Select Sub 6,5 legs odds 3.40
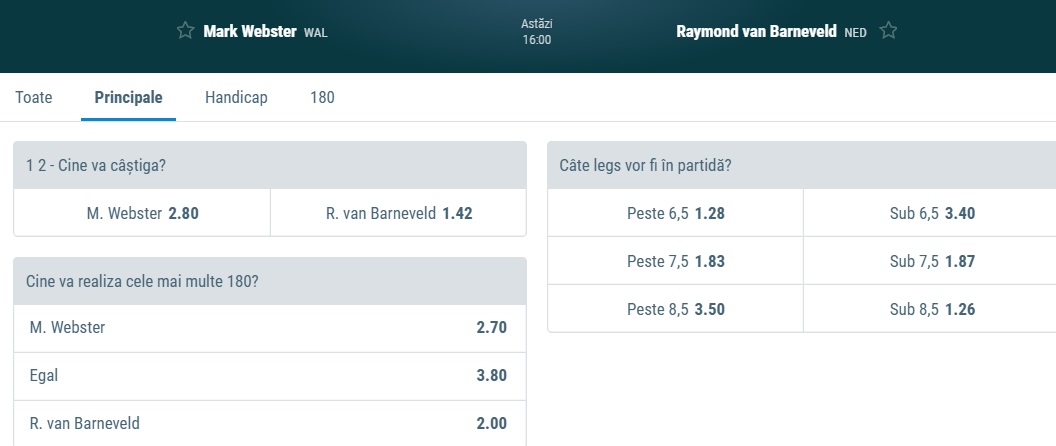The image size is (1056, 446). [x=931, y=213]
